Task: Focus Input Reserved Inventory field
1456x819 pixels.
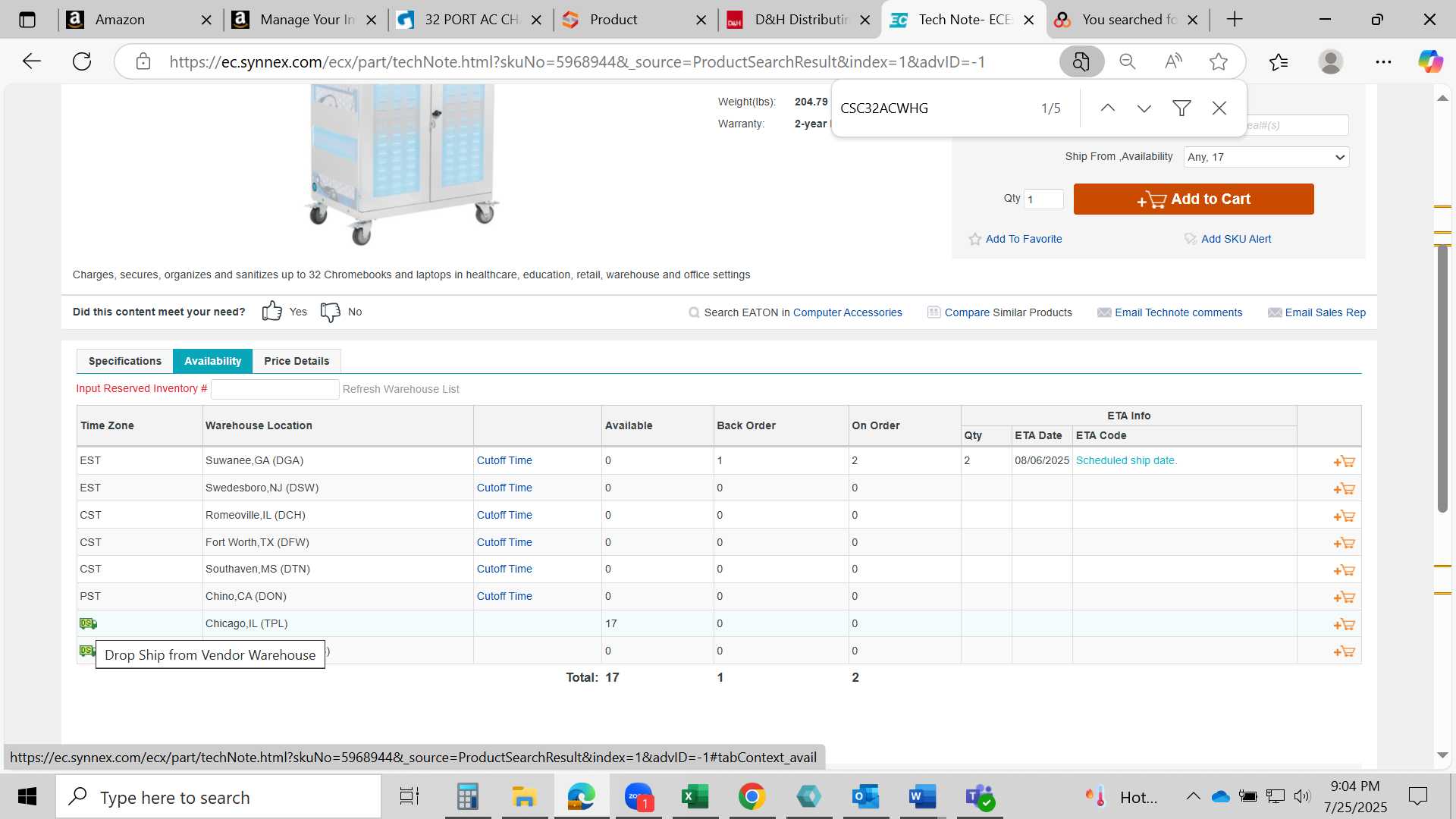Action: tap(275, 389)
